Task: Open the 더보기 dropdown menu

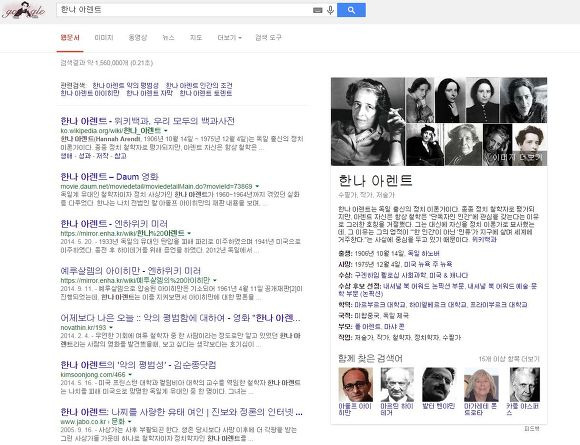Action: click(x=229, y=38)
